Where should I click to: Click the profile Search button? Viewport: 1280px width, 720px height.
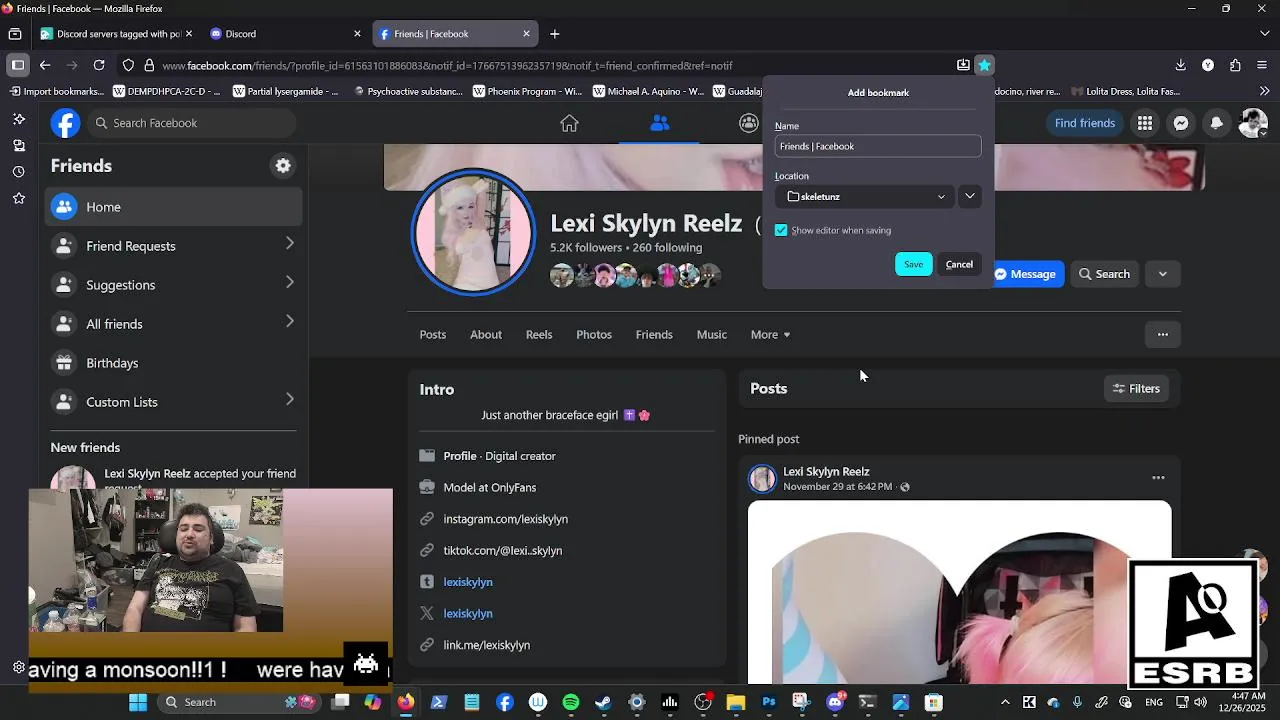tap(1105, 274)
